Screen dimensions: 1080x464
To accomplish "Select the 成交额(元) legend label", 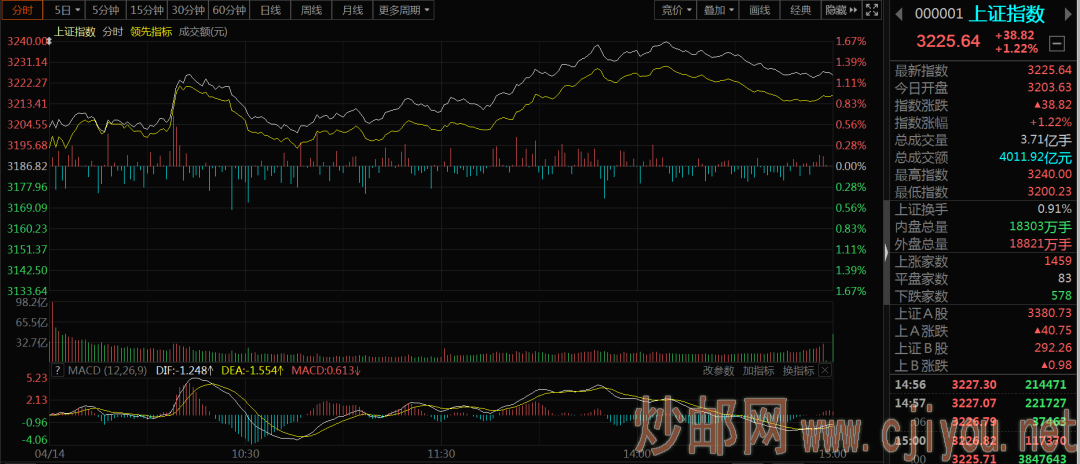I will (x=203, y=32).
